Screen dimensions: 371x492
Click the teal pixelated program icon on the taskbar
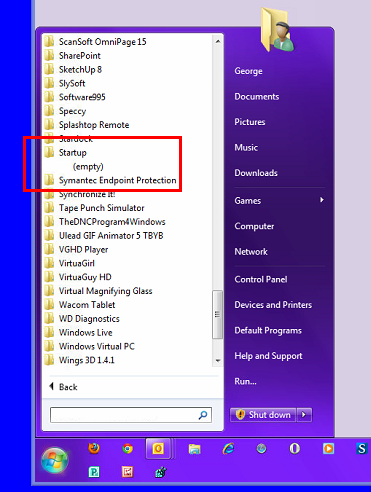(x=161, y=472)
